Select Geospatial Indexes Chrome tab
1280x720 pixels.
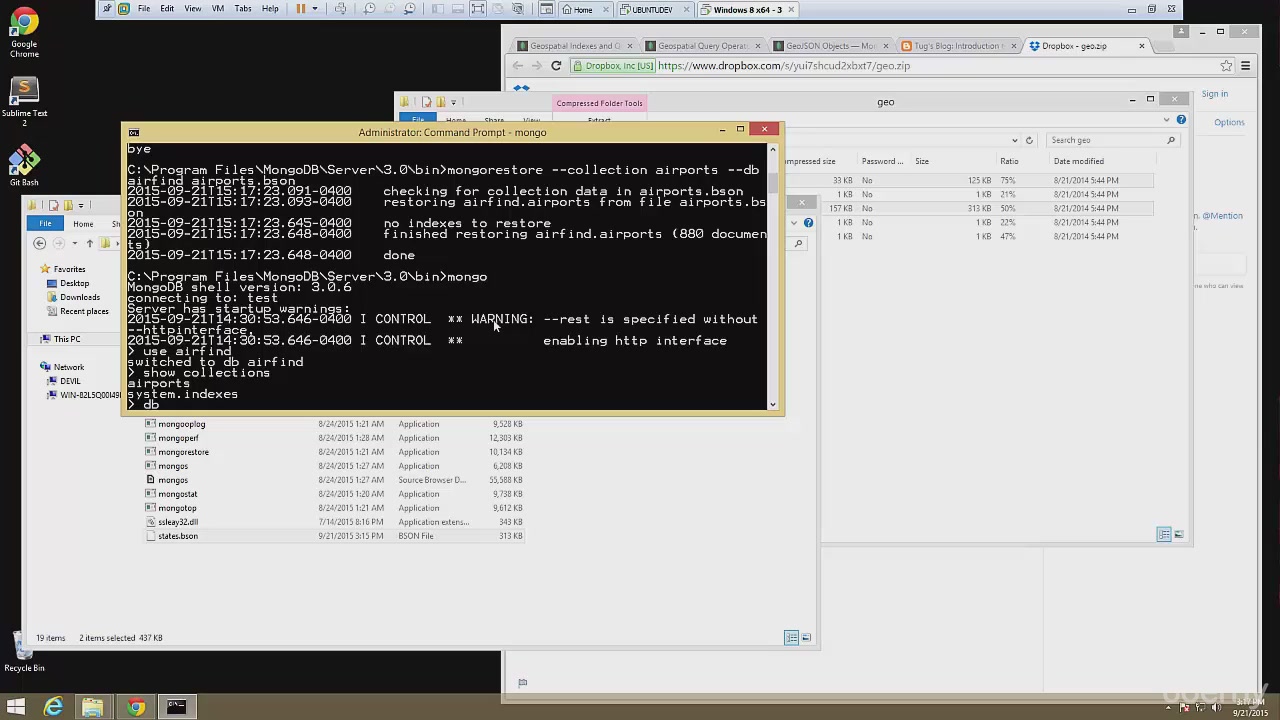pyautogui.click(x=575, y=46)
